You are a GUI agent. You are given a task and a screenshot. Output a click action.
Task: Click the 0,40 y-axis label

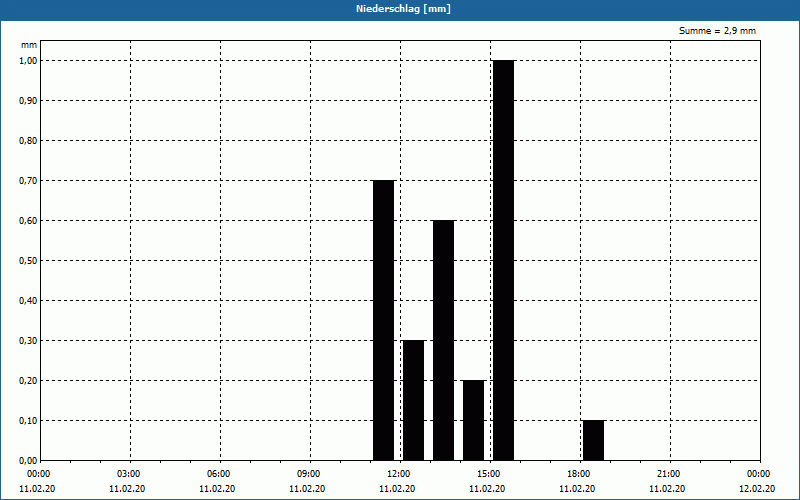point(28,301)
